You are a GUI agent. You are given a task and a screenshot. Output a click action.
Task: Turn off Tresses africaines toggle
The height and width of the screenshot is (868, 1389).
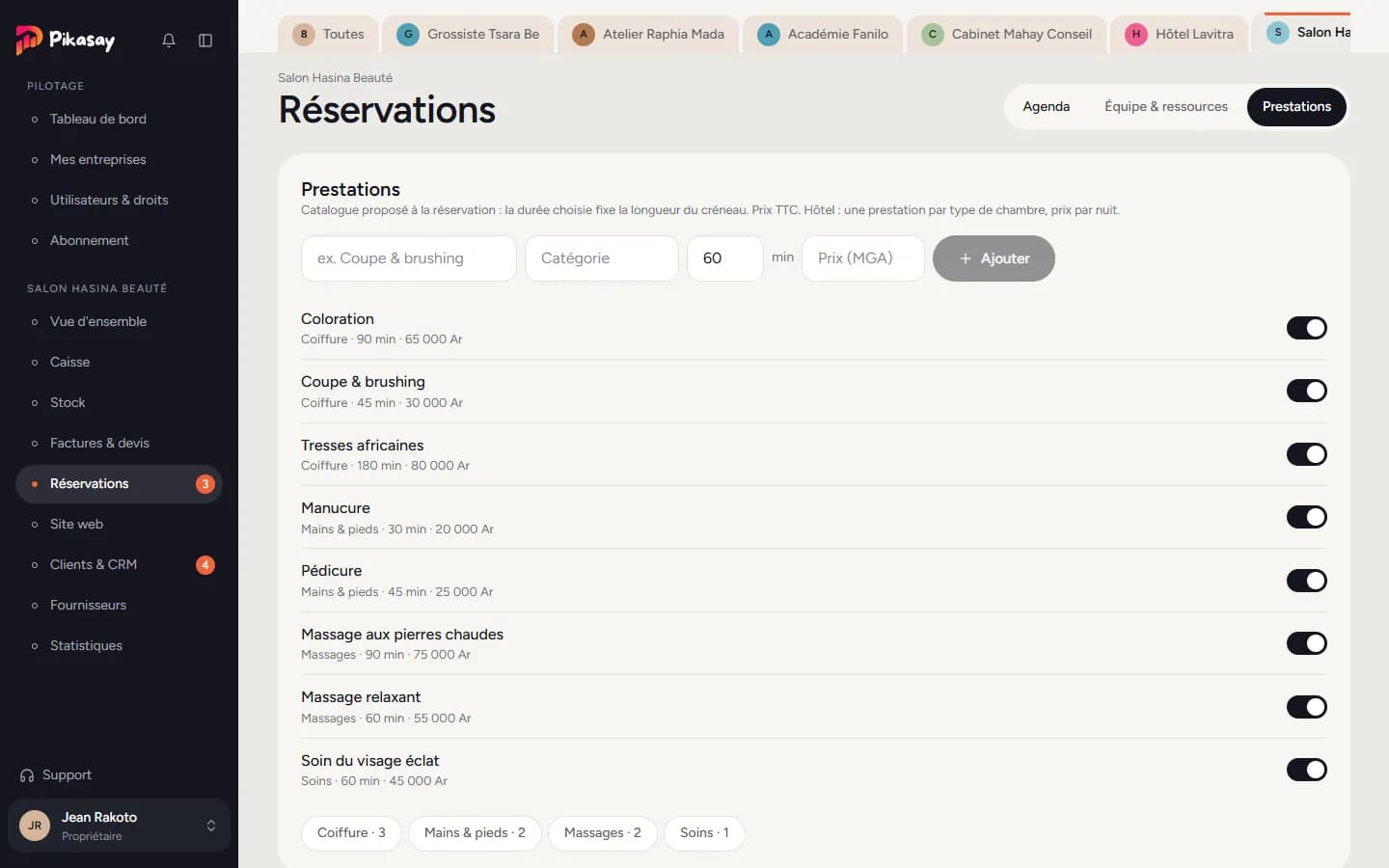click(1307, 454)
